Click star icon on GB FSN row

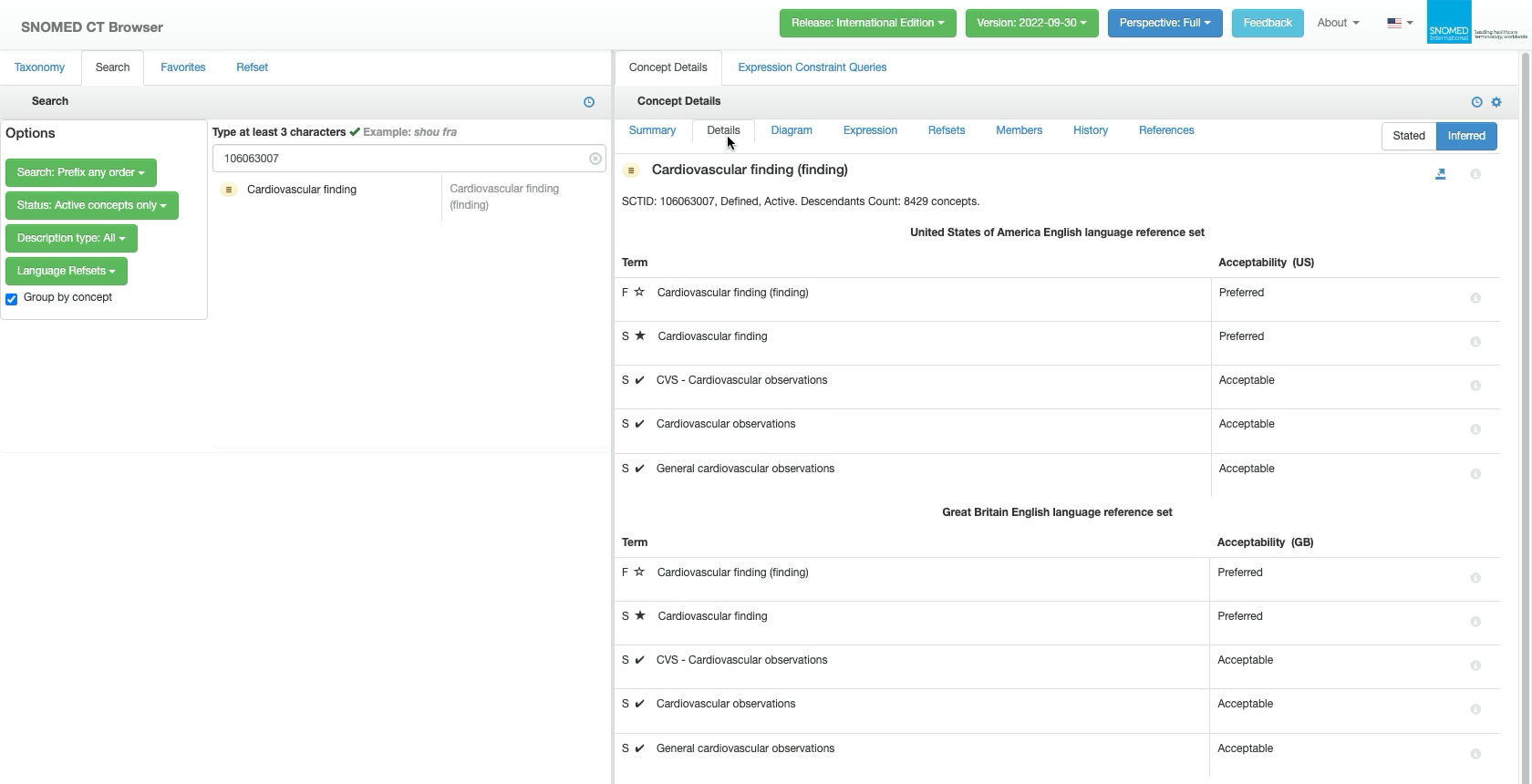pos(639,573)
